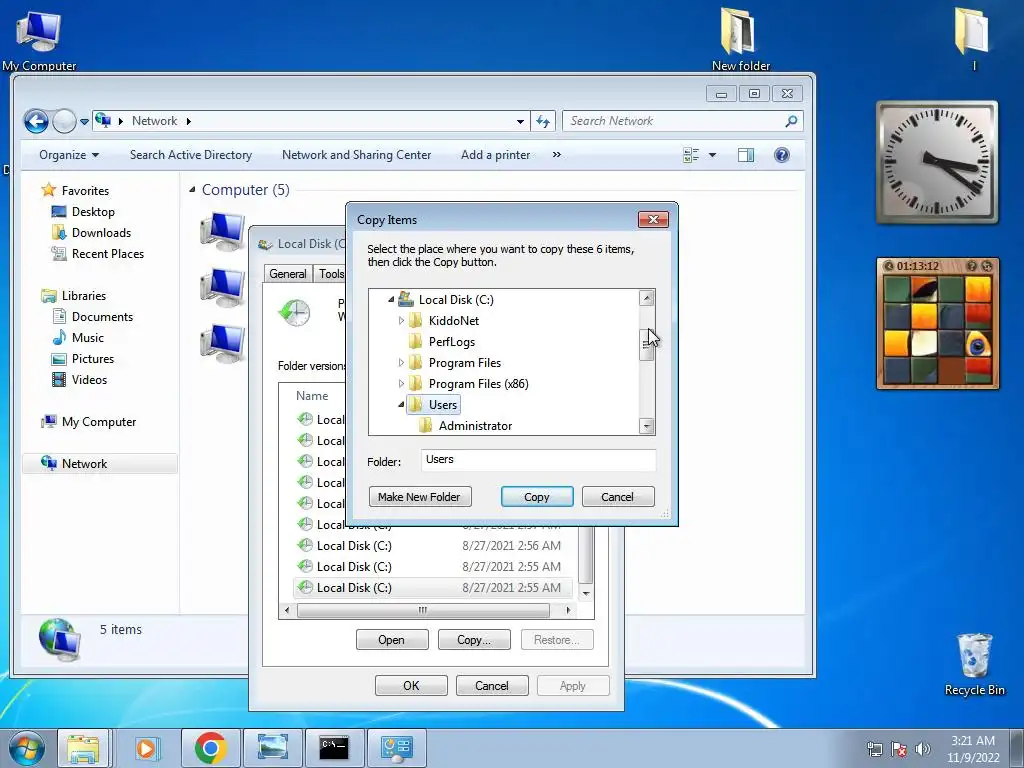
Task: Click the network tray icon
Action: click(x=874, y=749)
